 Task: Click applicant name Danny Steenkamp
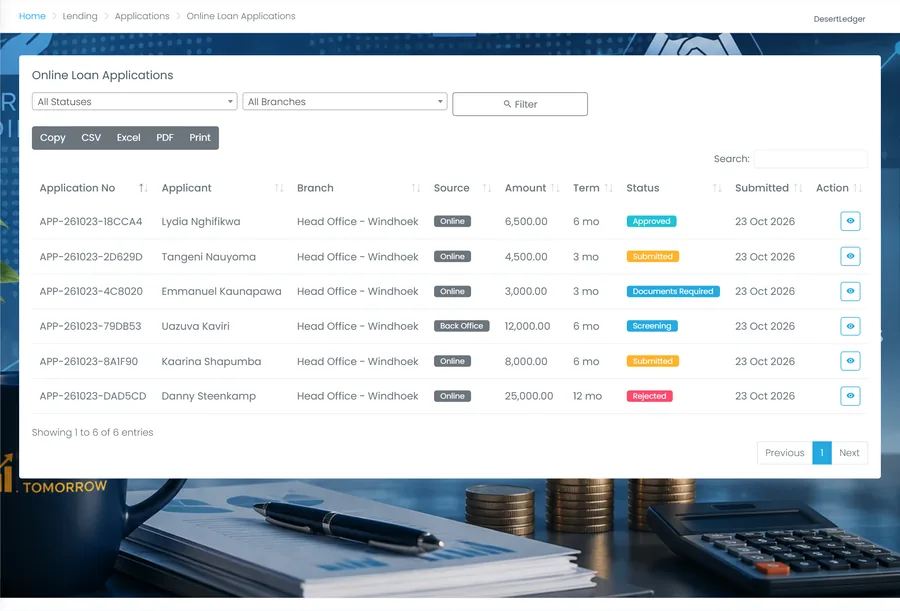(208, 396)
